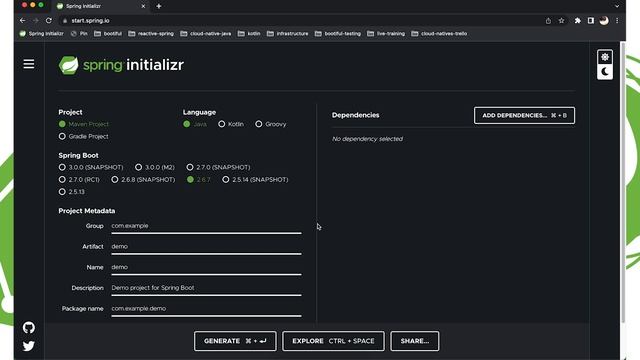This screenshot has width=640, height=360.
Task: Click the Spring leaf logo
Action: pyautogui.click(x=69, y=65)
